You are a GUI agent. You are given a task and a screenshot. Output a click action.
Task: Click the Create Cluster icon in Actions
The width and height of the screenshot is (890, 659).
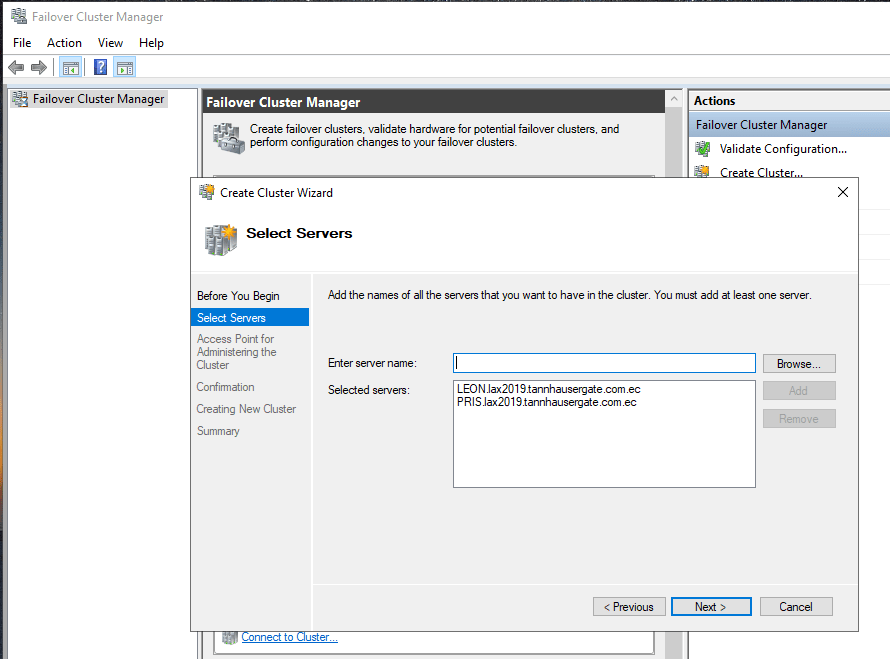703,172
